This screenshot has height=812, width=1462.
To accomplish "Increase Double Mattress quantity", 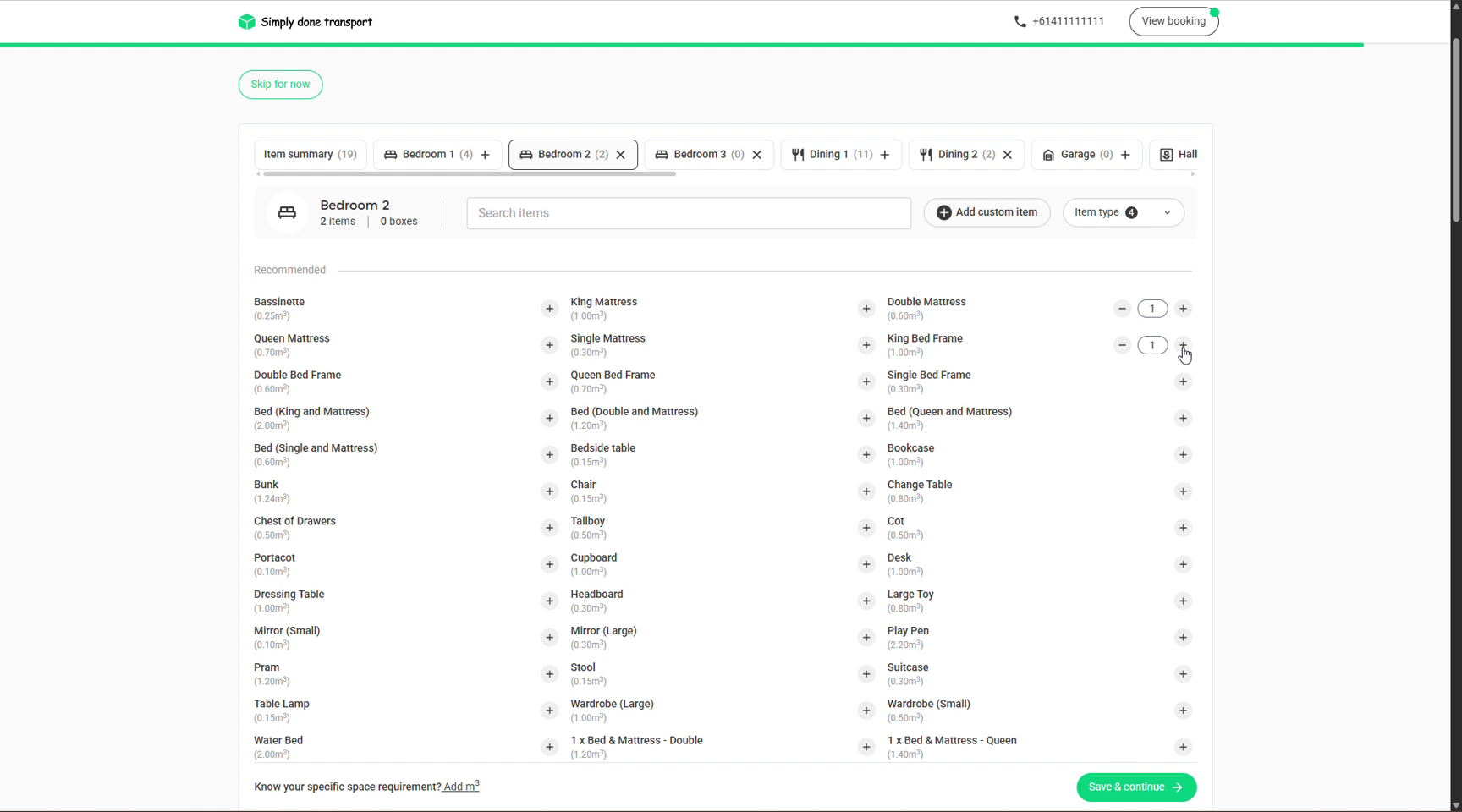I will pos(1183,309).
